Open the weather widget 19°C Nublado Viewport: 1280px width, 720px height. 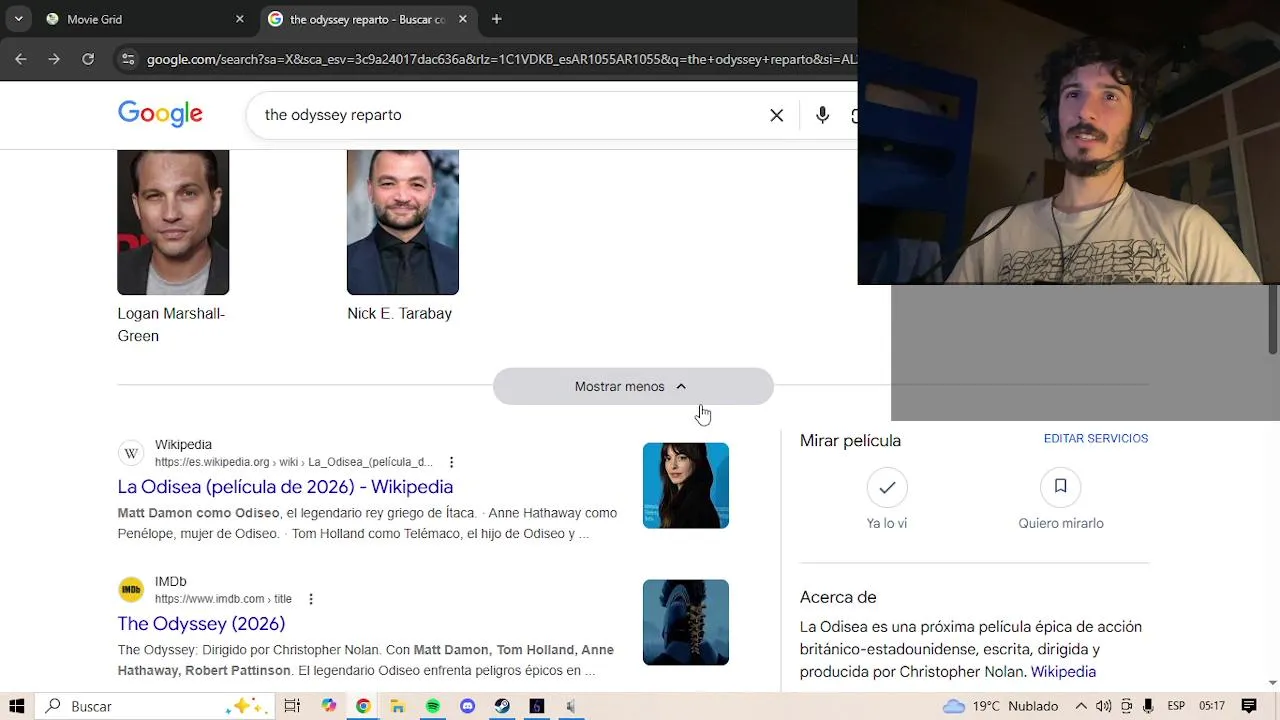pos(1001,706)
